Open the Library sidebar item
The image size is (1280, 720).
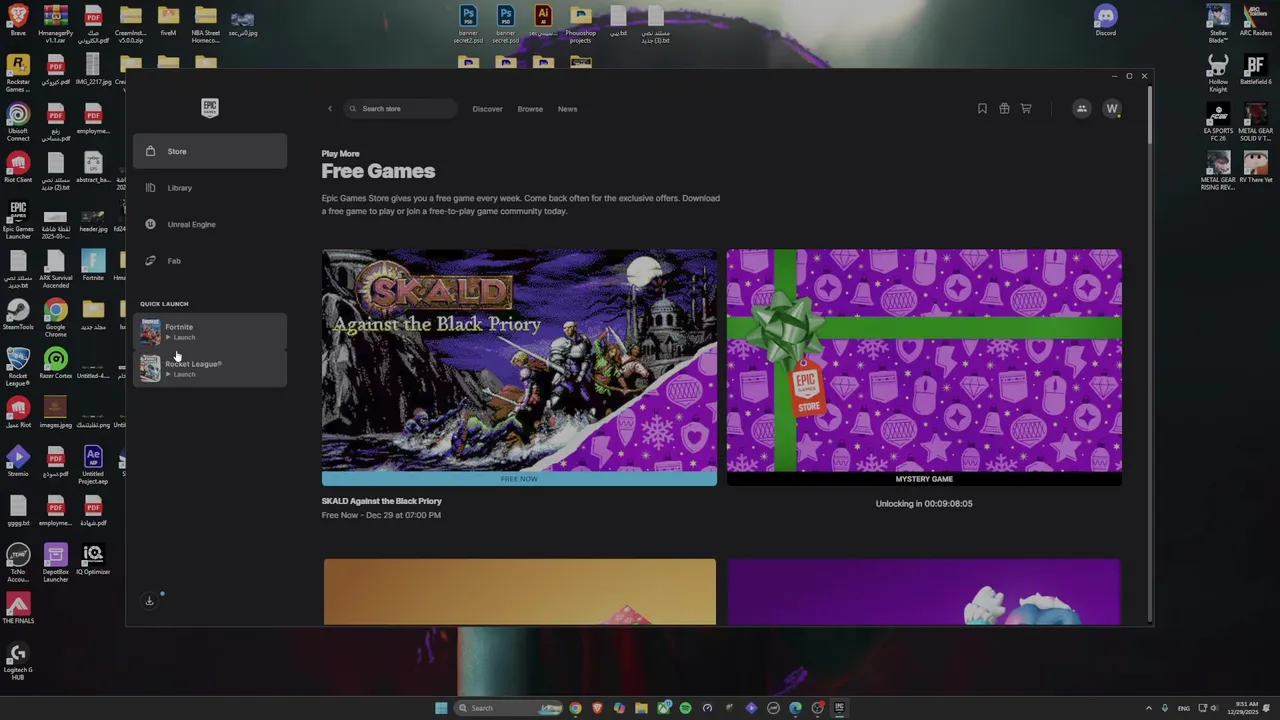tap(210, 188)
